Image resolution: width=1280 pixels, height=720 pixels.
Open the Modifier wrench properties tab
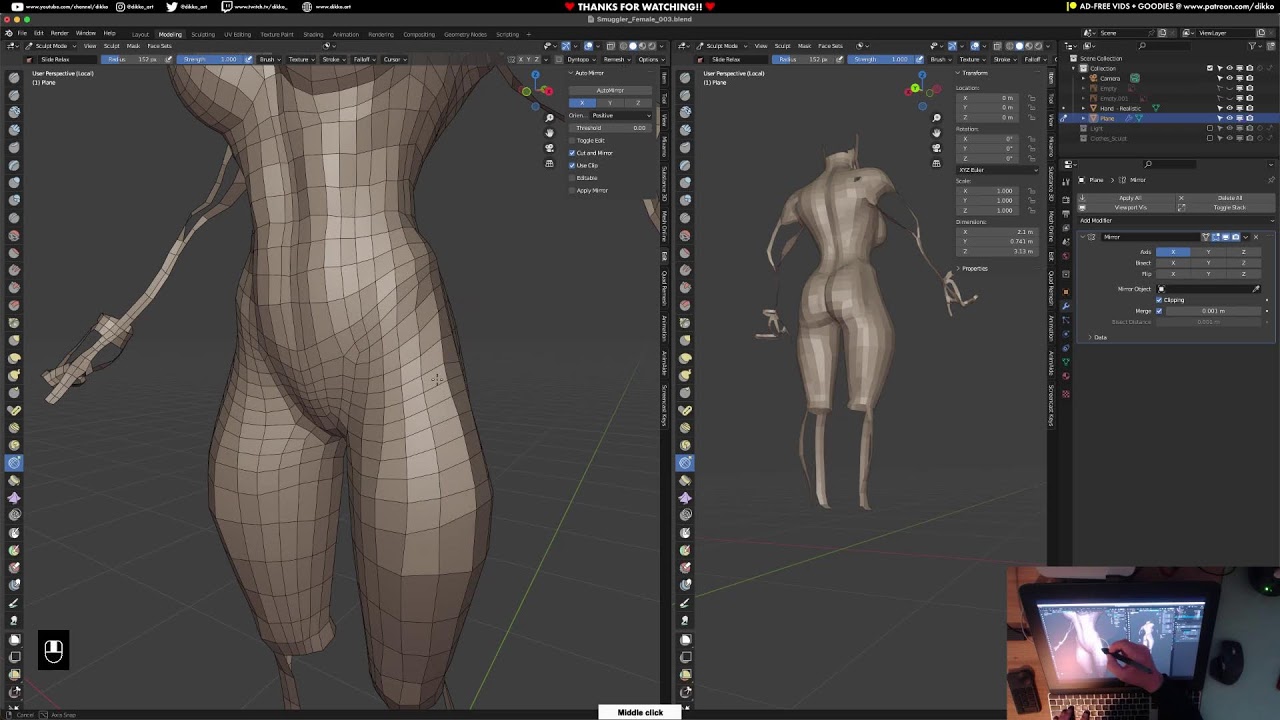click(1065, 305)
